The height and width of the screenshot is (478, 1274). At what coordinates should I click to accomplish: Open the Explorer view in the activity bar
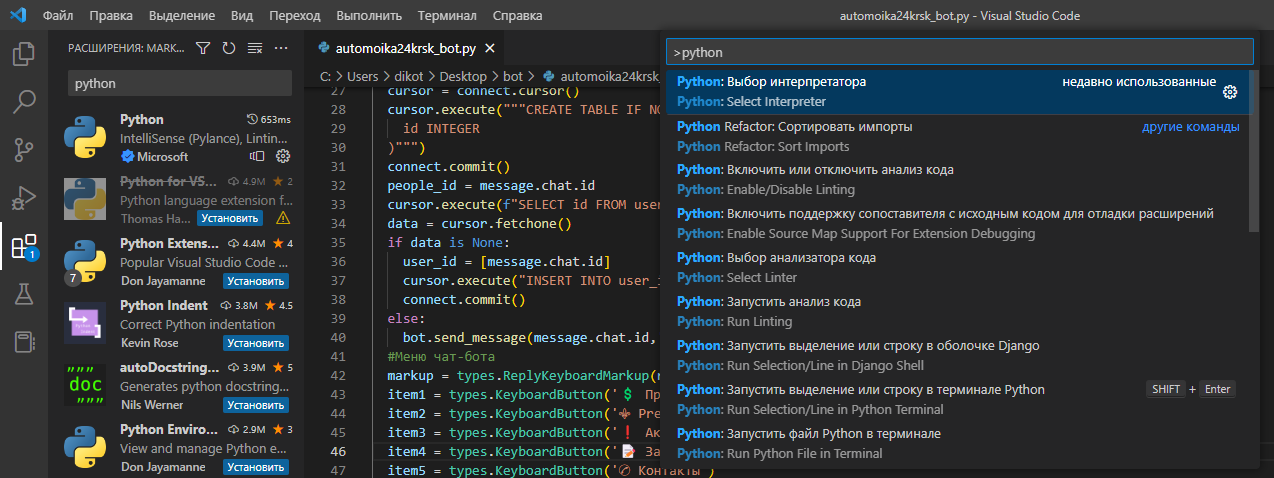(x=24, y=53)
